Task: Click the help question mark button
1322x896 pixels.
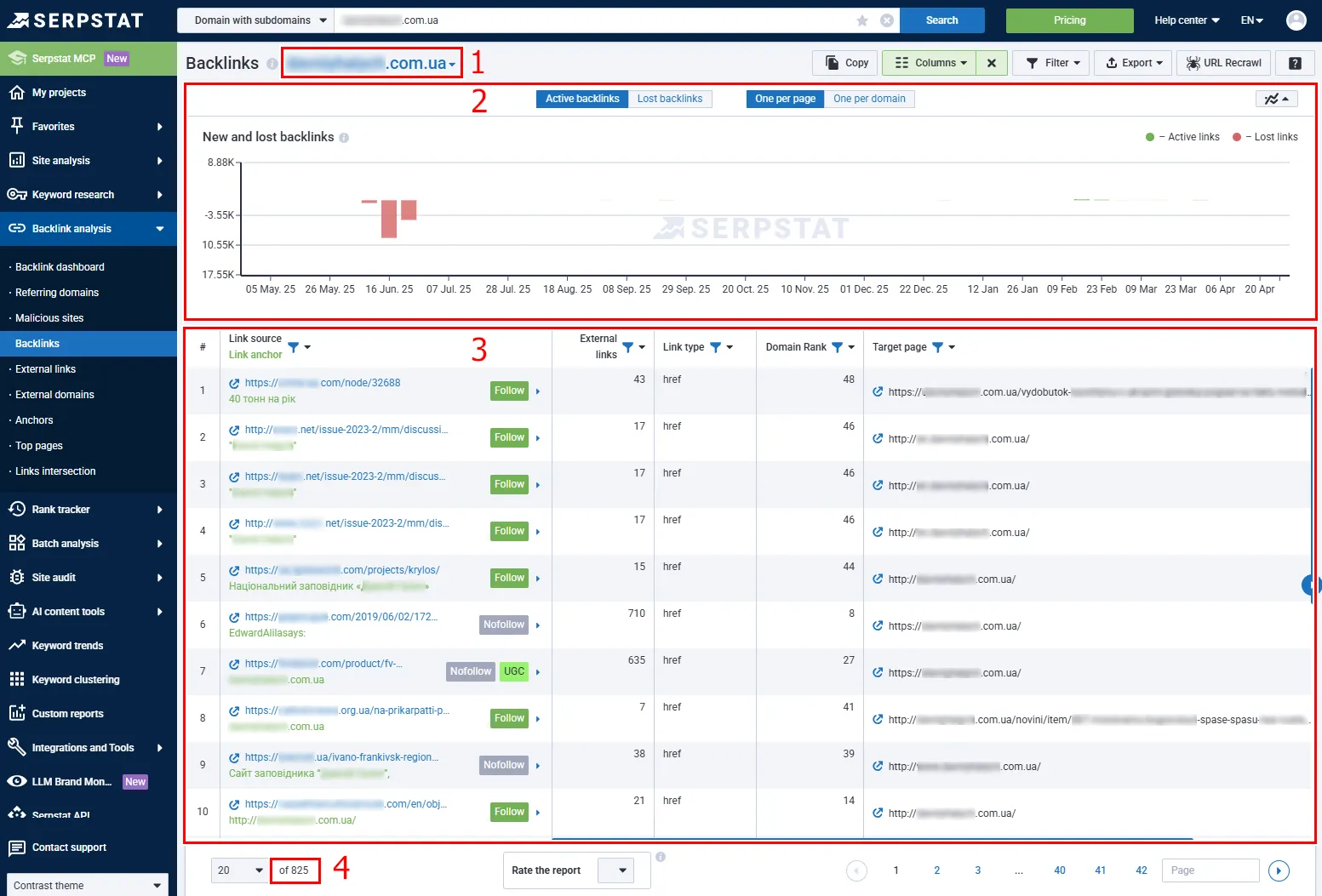Action: click(1295, 63)
